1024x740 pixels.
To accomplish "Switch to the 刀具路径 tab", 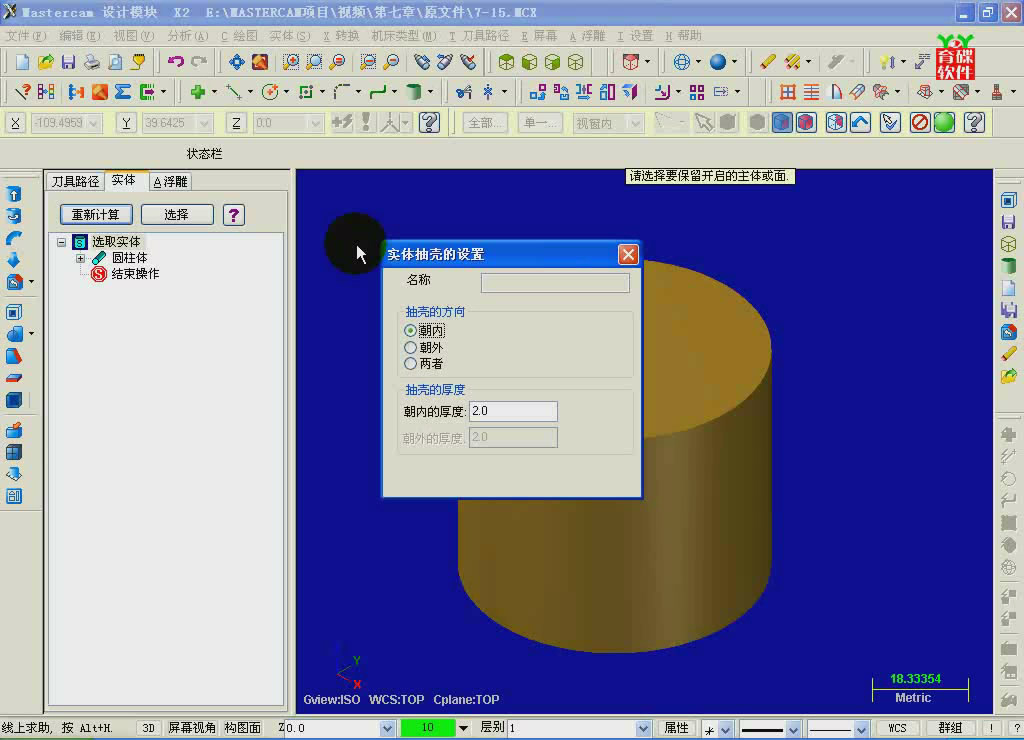I will pos(75,182).
